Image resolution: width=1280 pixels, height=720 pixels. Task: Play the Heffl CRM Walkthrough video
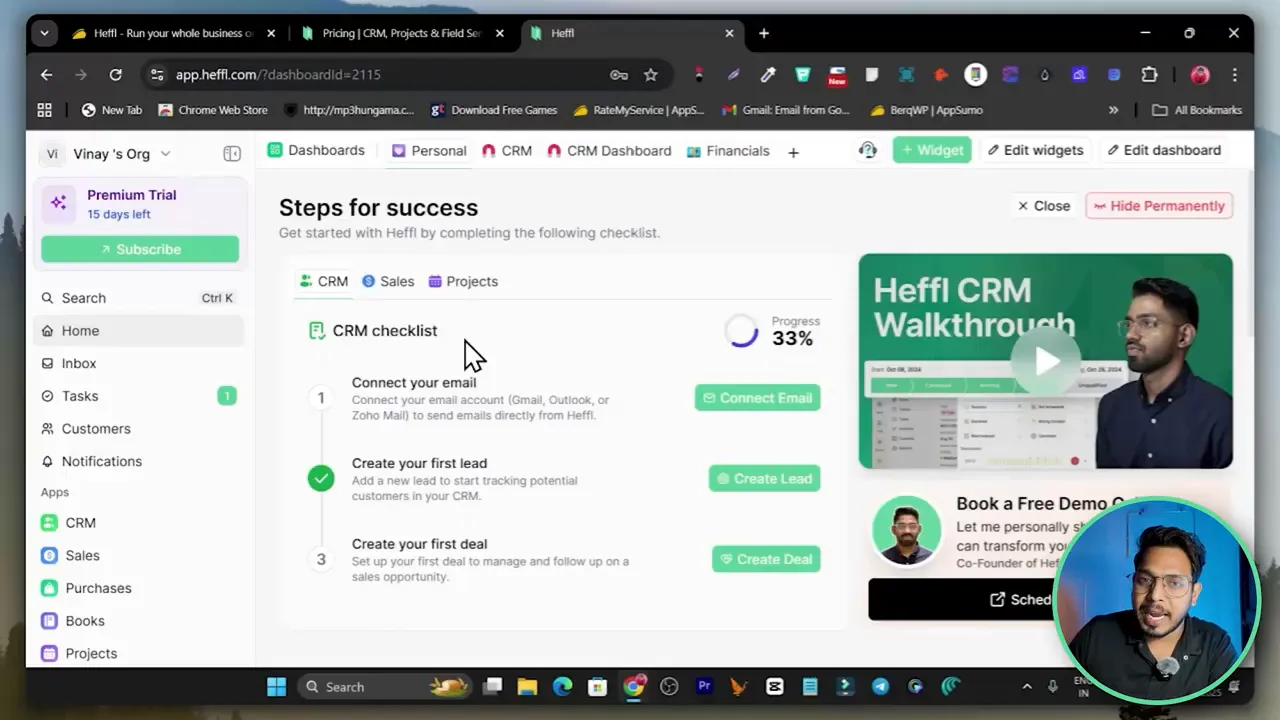(x=1044, y=361)
